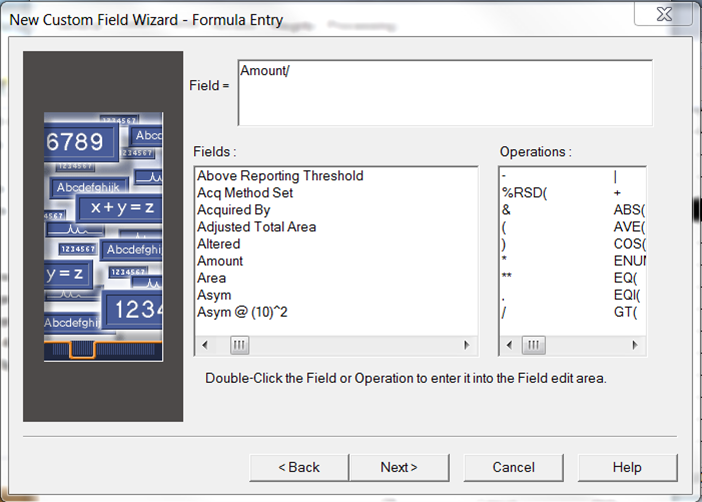Viewport: 702px width, 502px height.
Task: Choose the ENUM function entry
Action: pos(629,261)
